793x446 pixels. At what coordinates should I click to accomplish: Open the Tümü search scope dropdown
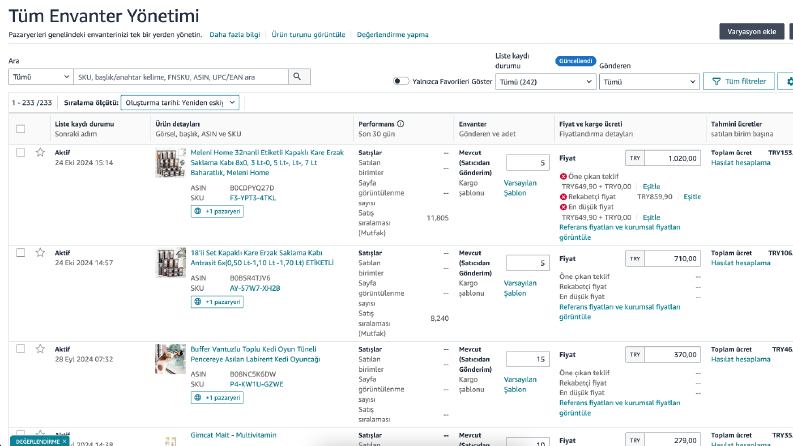coord(40,77)
